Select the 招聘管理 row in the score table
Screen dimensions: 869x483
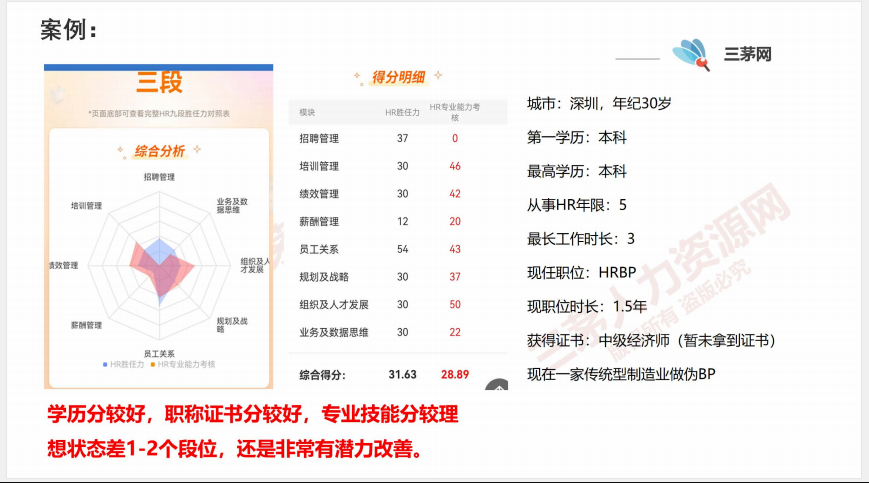coord(398,138)
